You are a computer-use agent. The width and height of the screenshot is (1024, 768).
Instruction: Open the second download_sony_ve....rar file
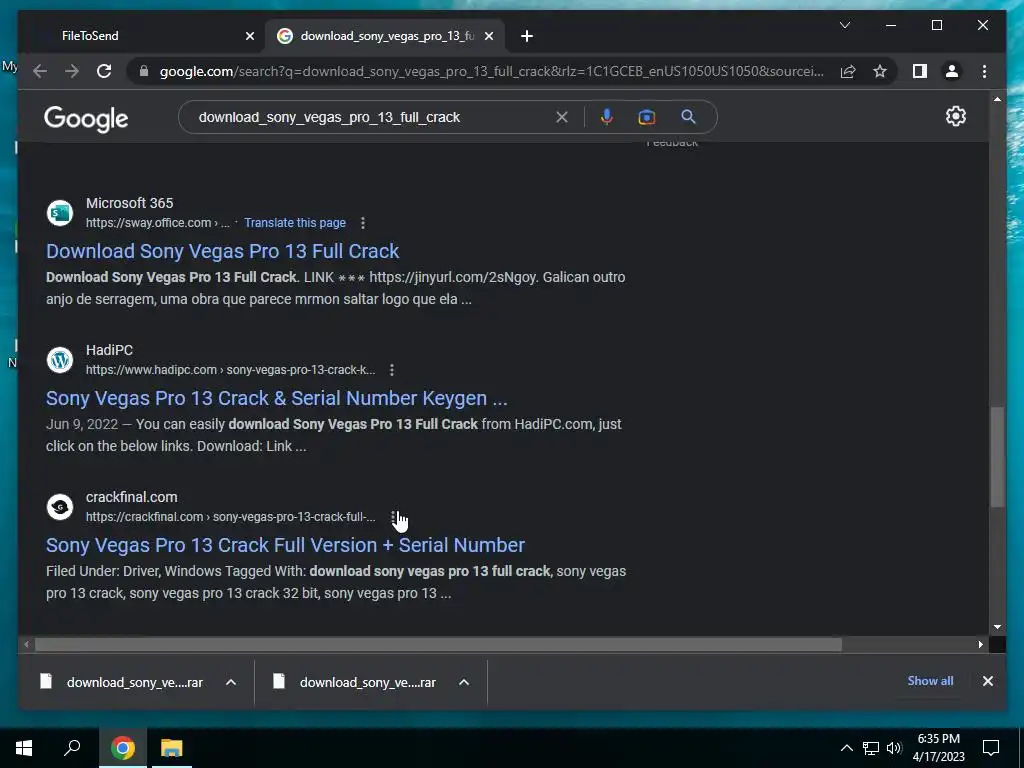point(368,682)
